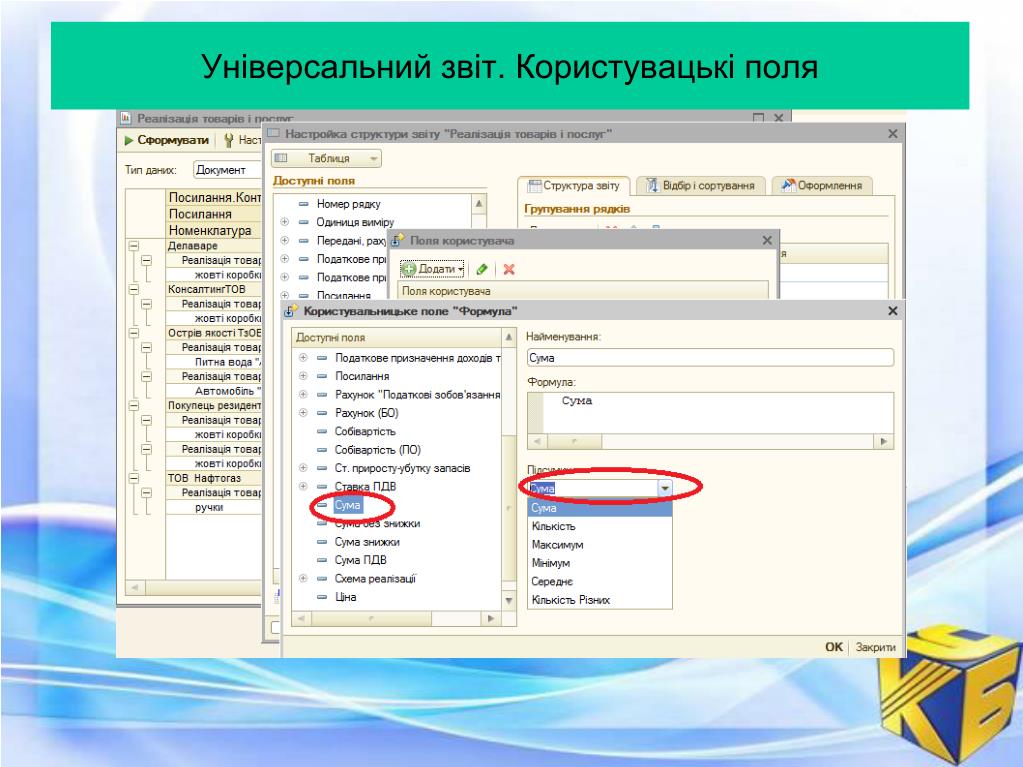Select the Сума знижки field
The width and height of the screenshot is (1023, 767).
tap(367, 542)
